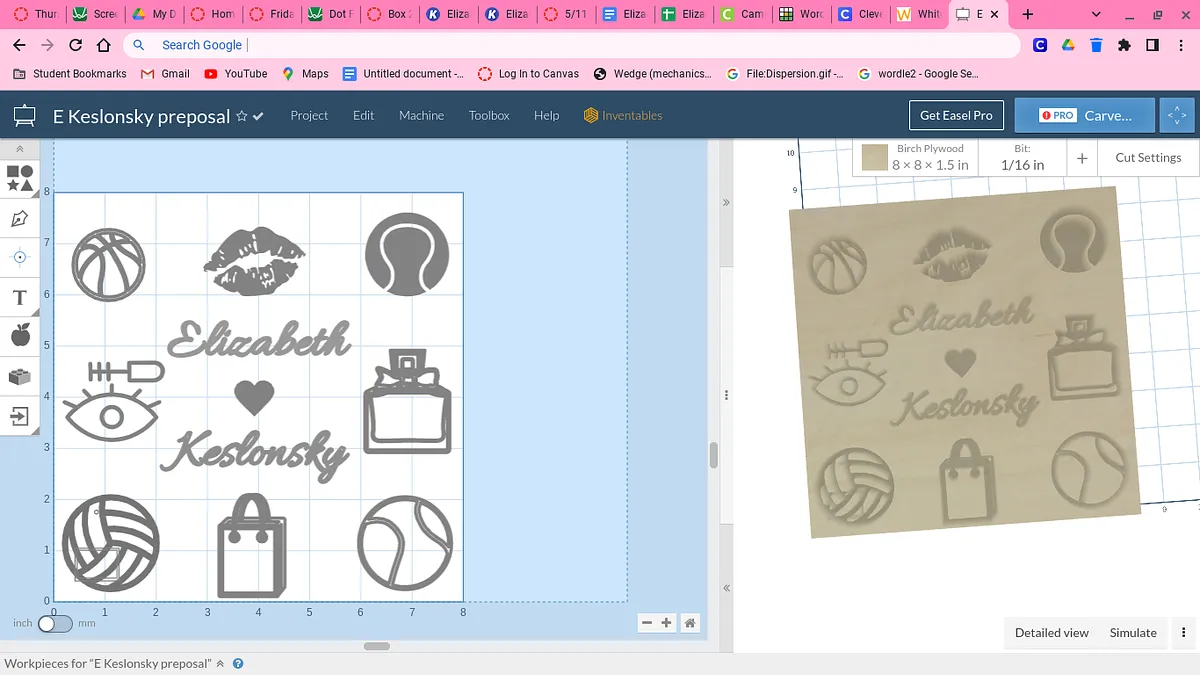Image resolution: width=1200 pixels, height=675 pixels.
Task: Click the drill point target tool
Action: click(20, 257)
